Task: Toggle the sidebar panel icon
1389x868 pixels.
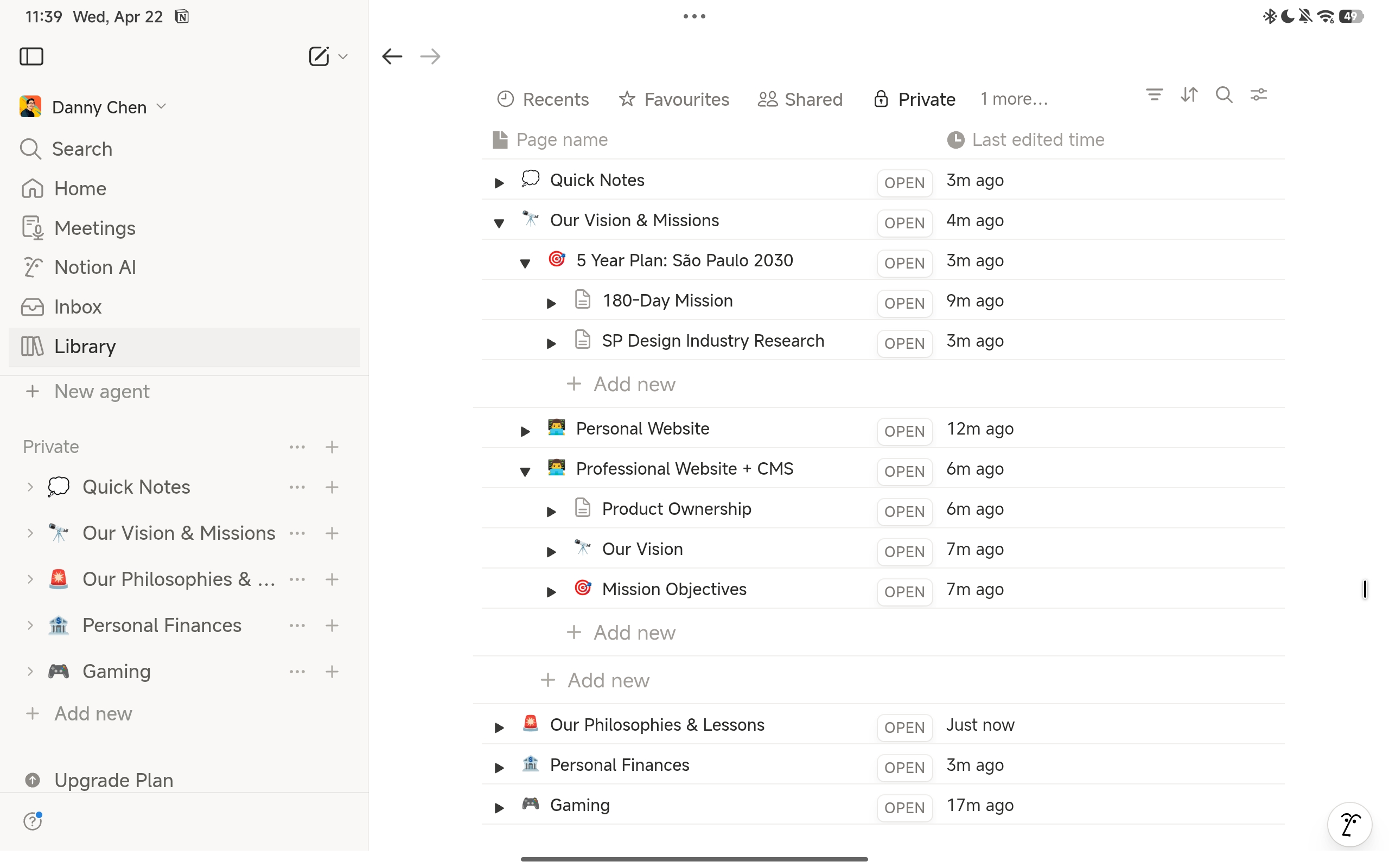Action: (31, 56)
